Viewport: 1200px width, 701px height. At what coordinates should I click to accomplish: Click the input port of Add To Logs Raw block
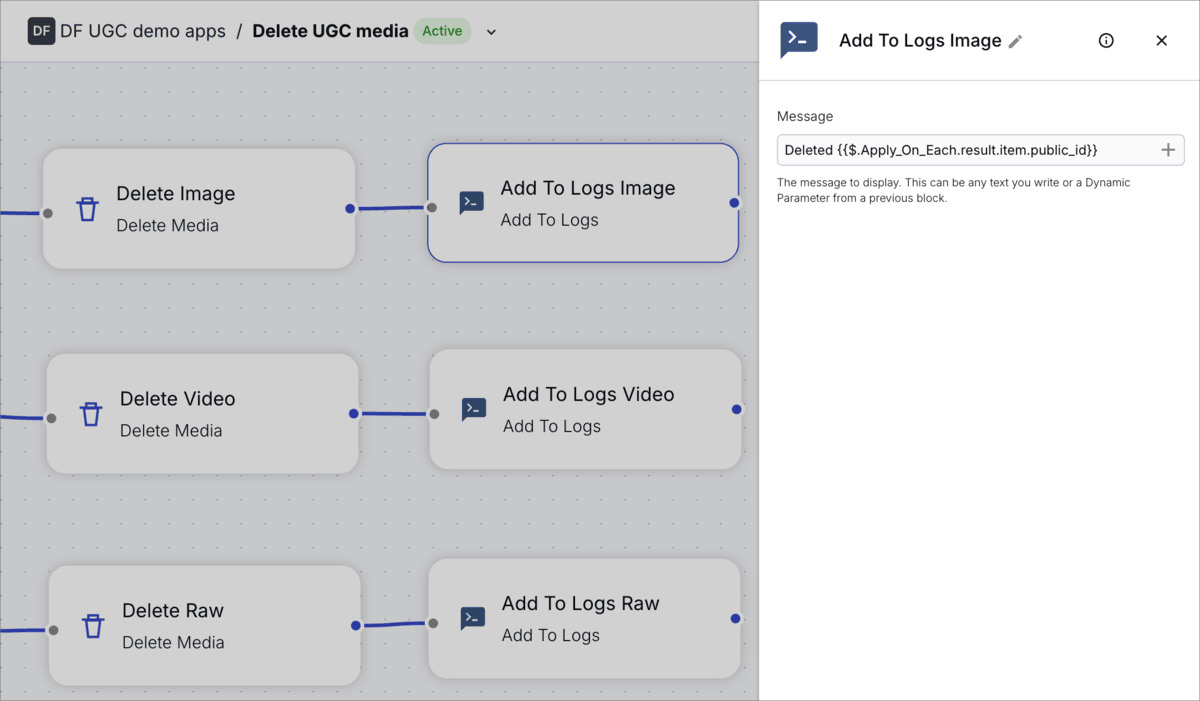[x=433, y=623]
